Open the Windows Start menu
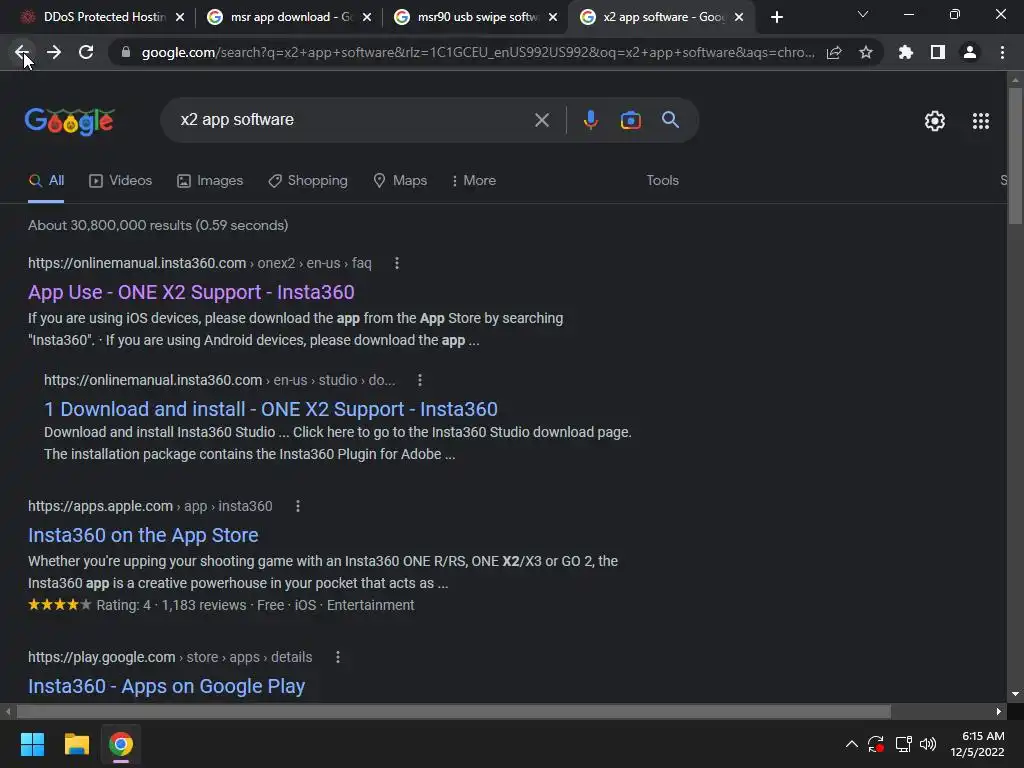1024x768 pixels. pos(32,744)
